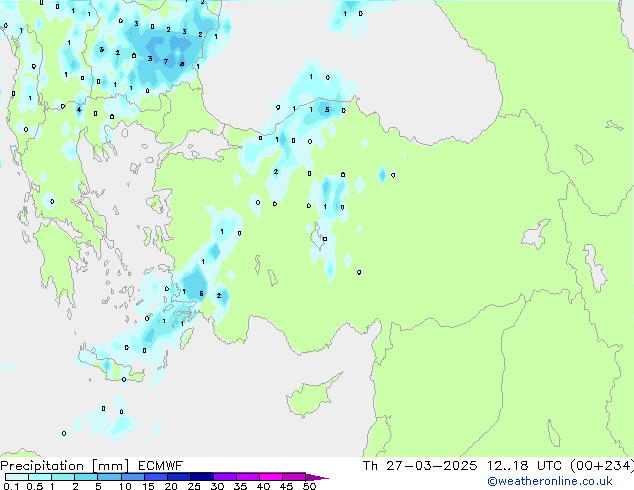Click the legend label '0.5'
The height and width of the screenshot is (490, 634).
(34, 486)
